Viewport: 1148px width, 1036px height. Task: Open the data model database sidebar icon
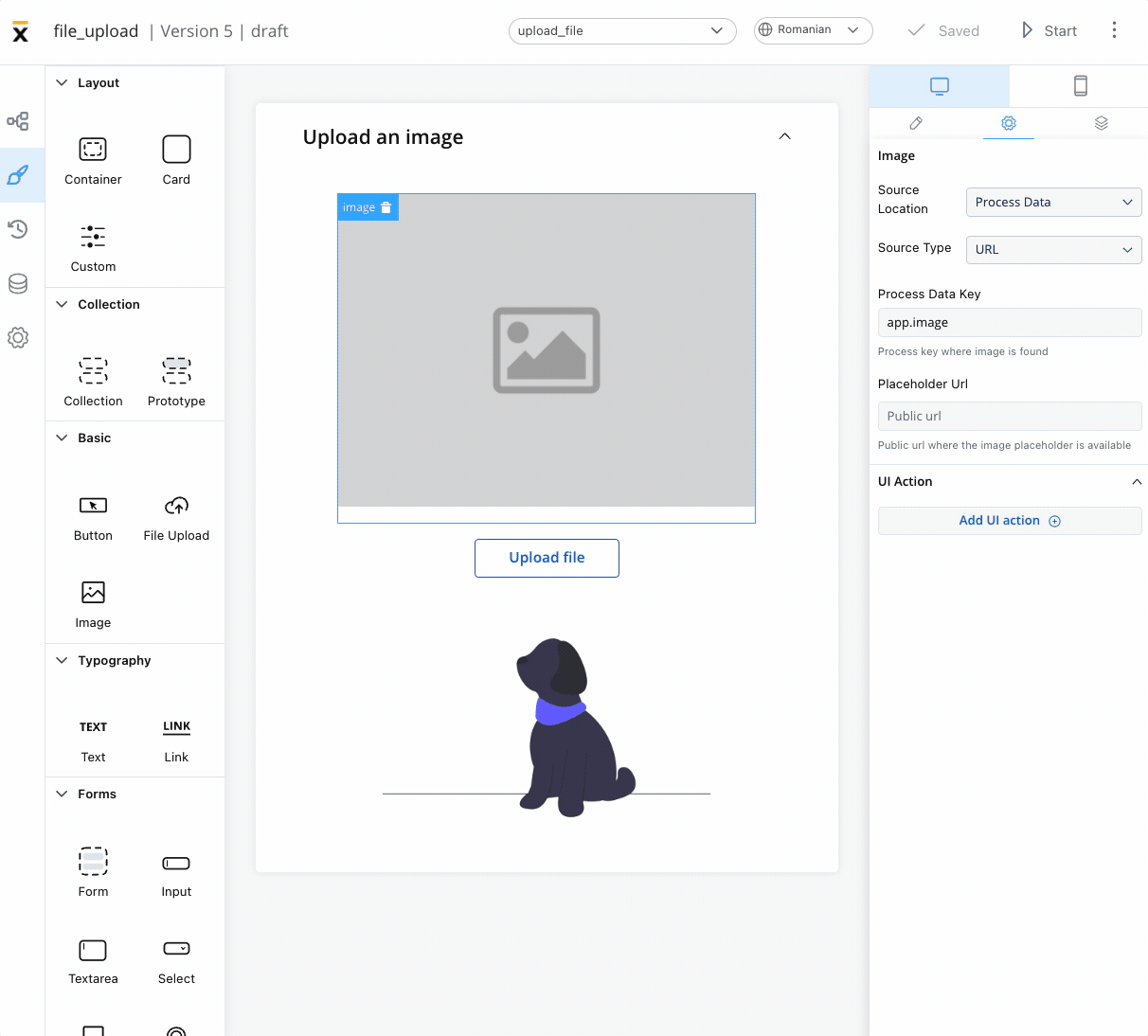(18, 283)
